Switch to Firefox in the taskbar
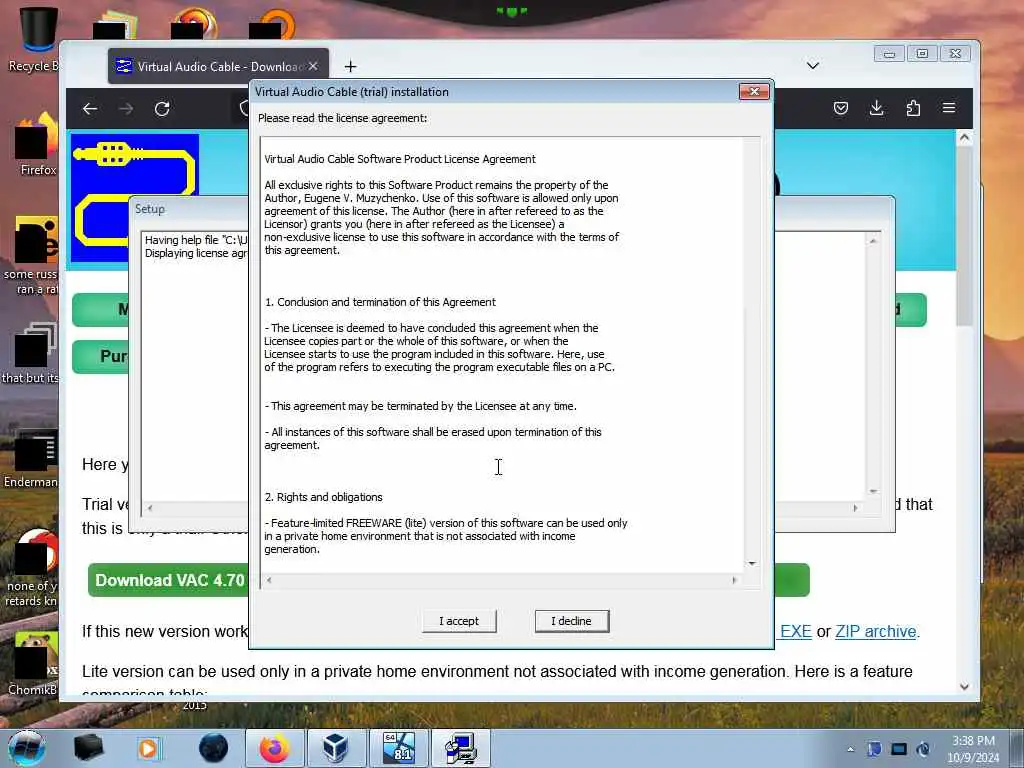 (x=275, y=748)
